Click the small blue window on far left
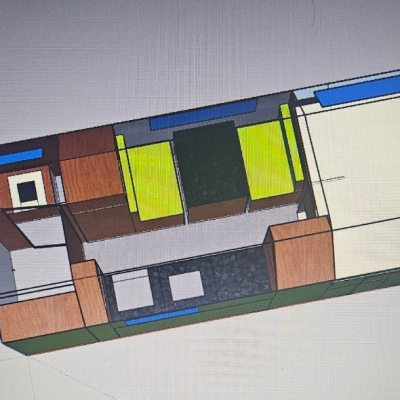 pyautogui.click(x=21, y=157)
